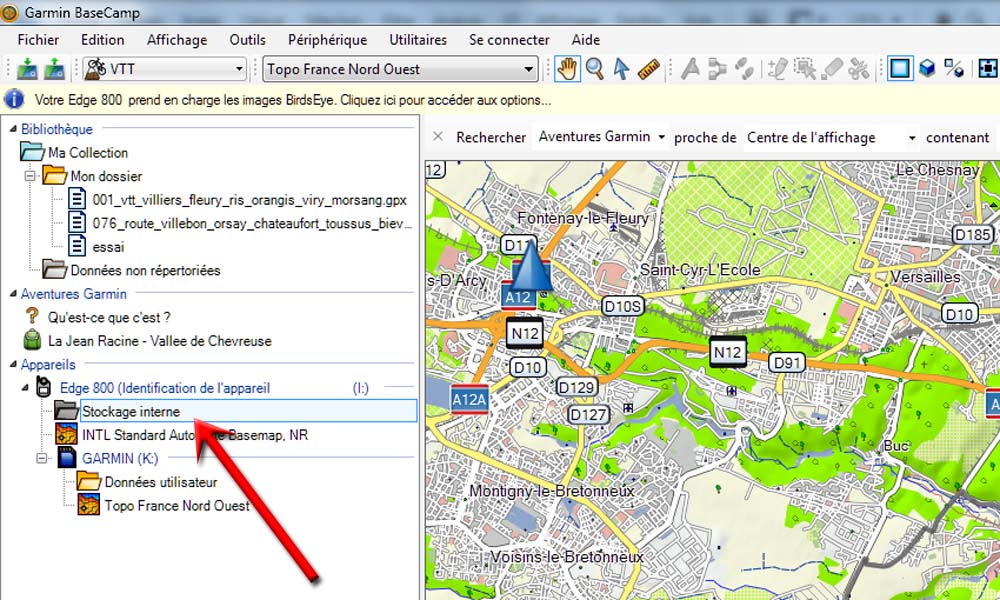Click the blue position marker on map
This screenshot has height=600, width=1000.
point(531,267)
